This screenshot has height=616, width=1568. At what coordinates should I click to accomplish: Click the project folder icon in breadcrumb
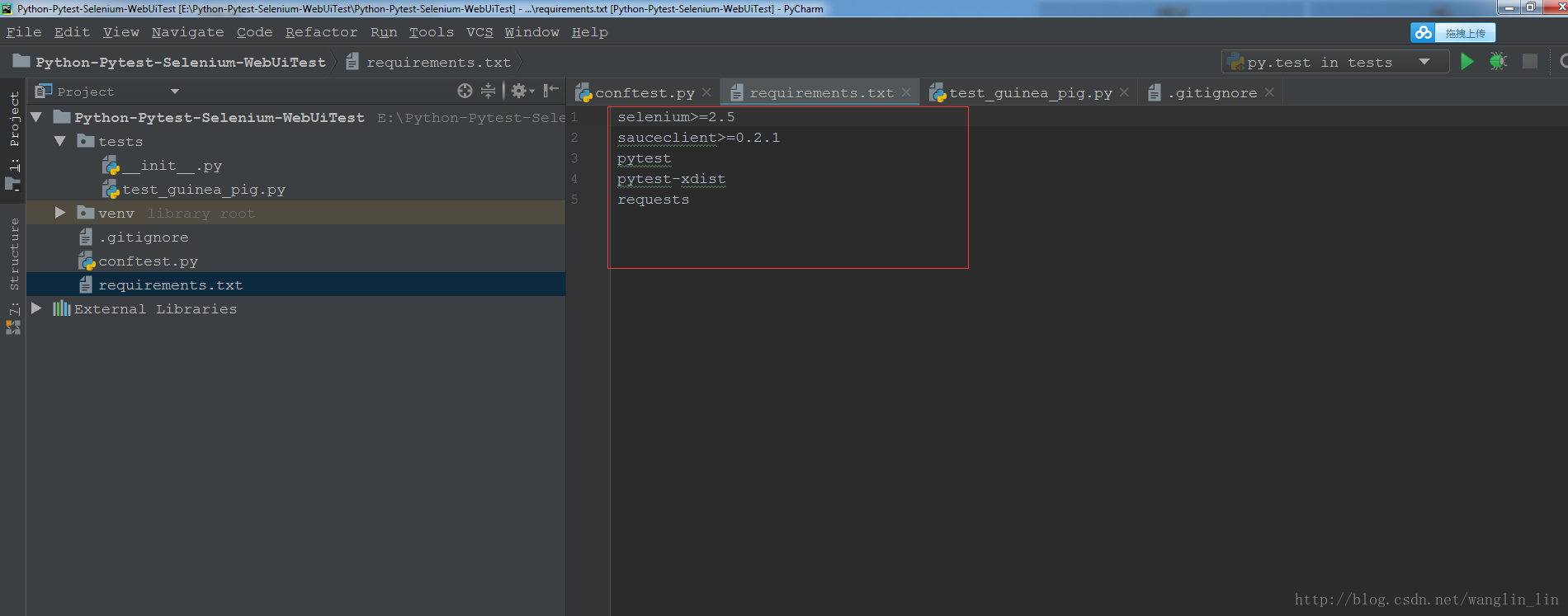[21, 62]
